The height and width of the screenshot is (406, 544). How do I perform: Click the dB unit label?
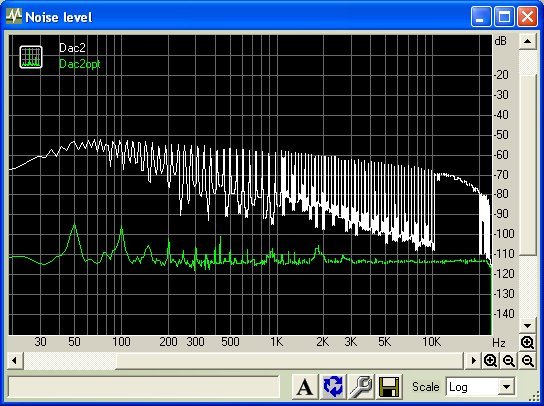[x=500, y=41]
